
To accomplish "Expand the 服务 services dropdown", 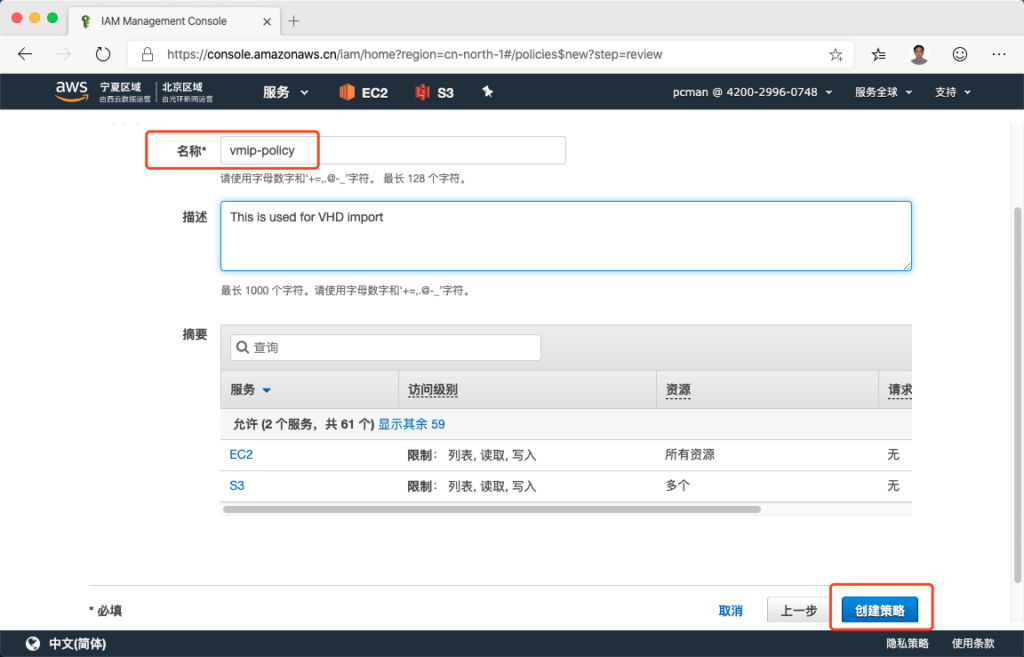I will coord(285,92).
